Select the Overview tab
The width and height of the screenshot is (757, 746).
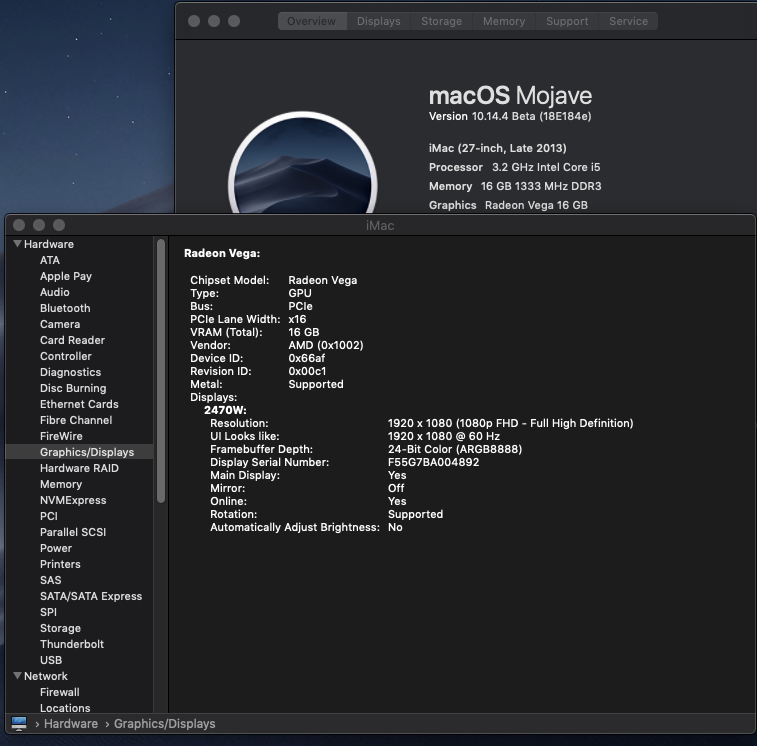pyautogui.click(x=312, y=21)
